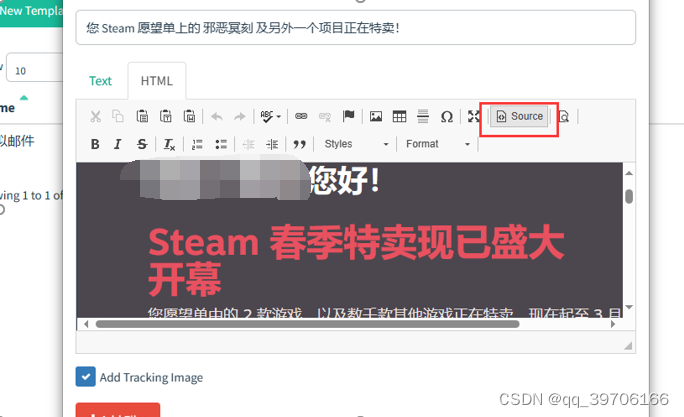Image resolution: width=684 pixels, height=417 pixels.
Task: Click the editor resize handle
Action: click(628, 346)
